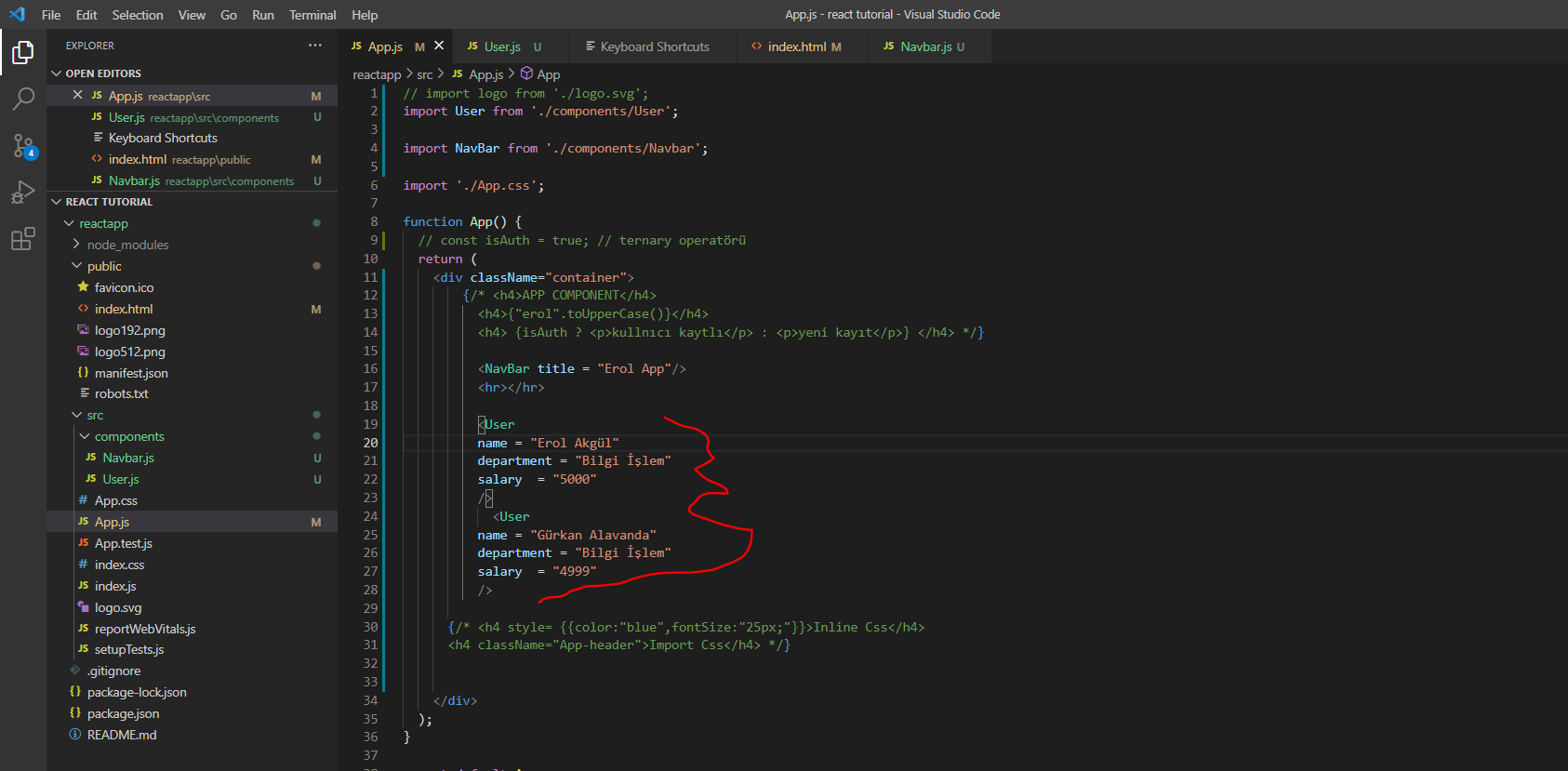The width and height of the screenshot is (1568, 771).
Task: Open favicon.ico file in explorer
Action: pos(124,287)
